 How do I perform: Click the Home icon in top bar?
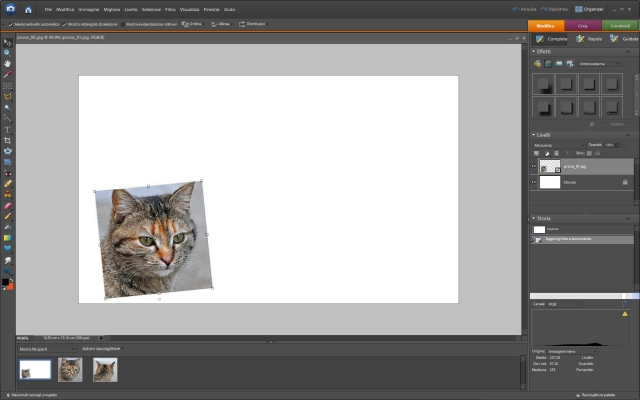[27, 8]
